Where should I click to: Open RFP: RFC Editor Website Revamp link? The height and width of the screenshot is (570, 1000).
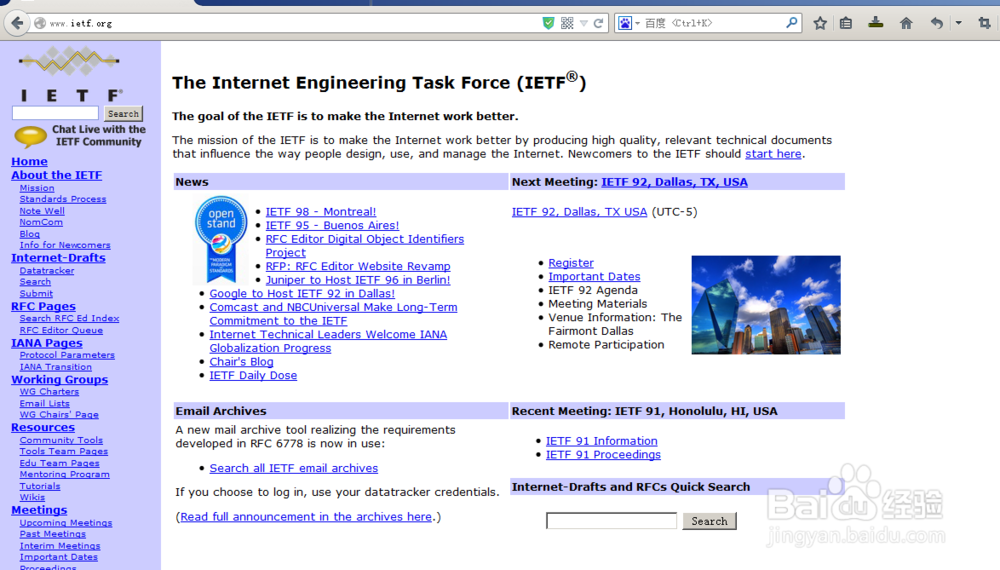pos(358,267)
